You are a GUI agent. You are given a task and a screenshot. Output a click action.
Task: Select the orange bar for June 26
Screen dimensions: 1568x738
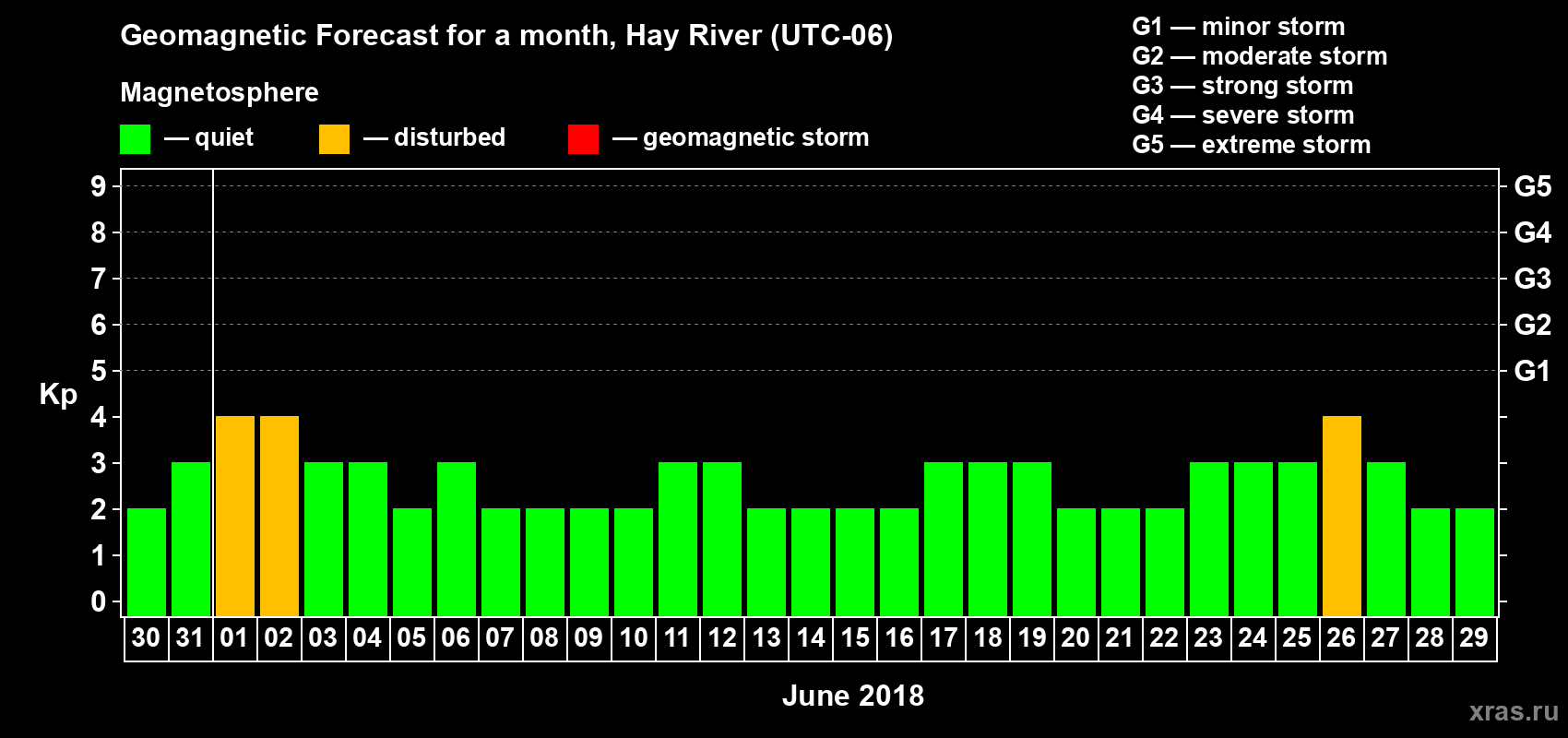pyautogui.click(x=1342, y=517)
